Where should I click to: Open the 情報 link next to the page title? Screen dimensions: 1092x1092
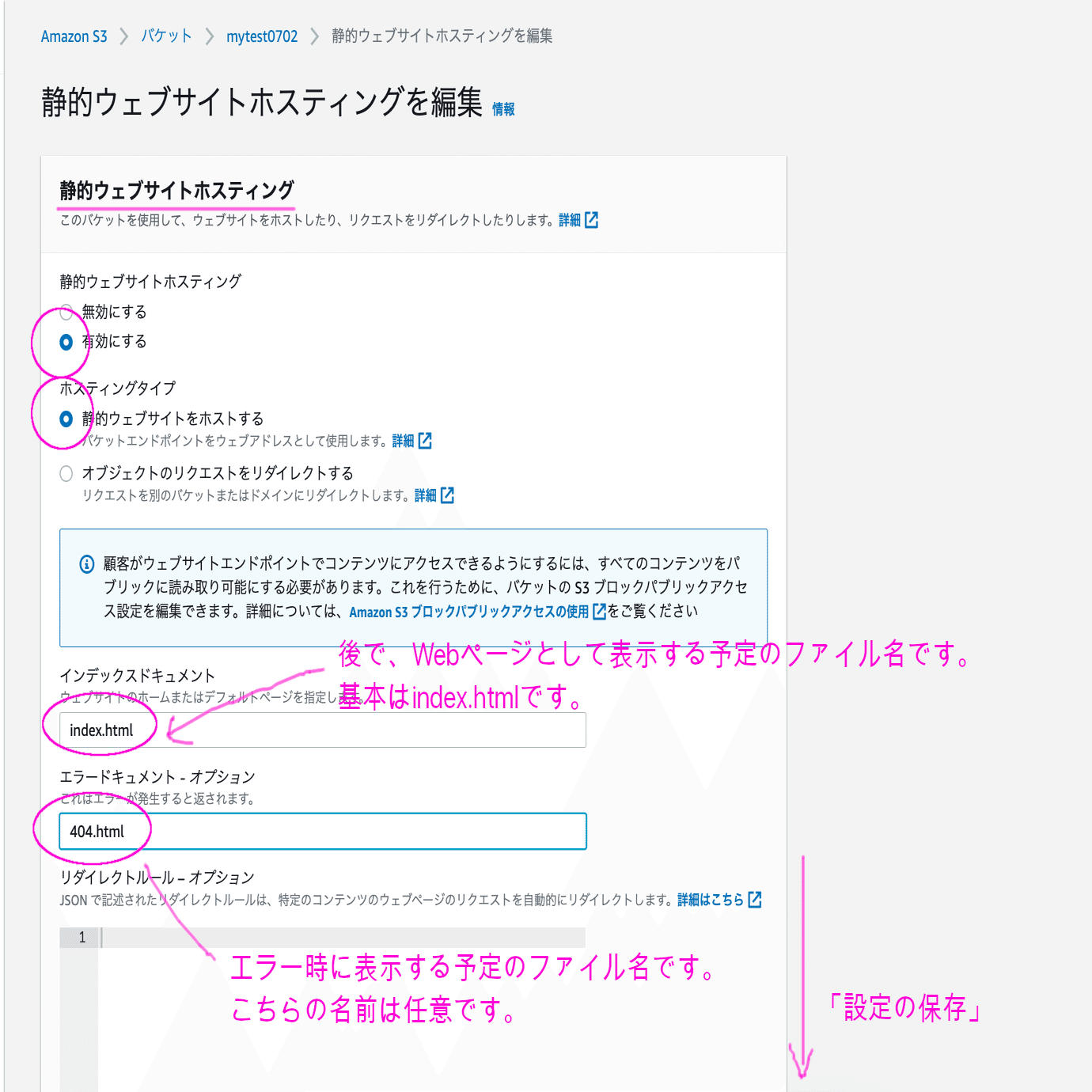coord(502,111)
